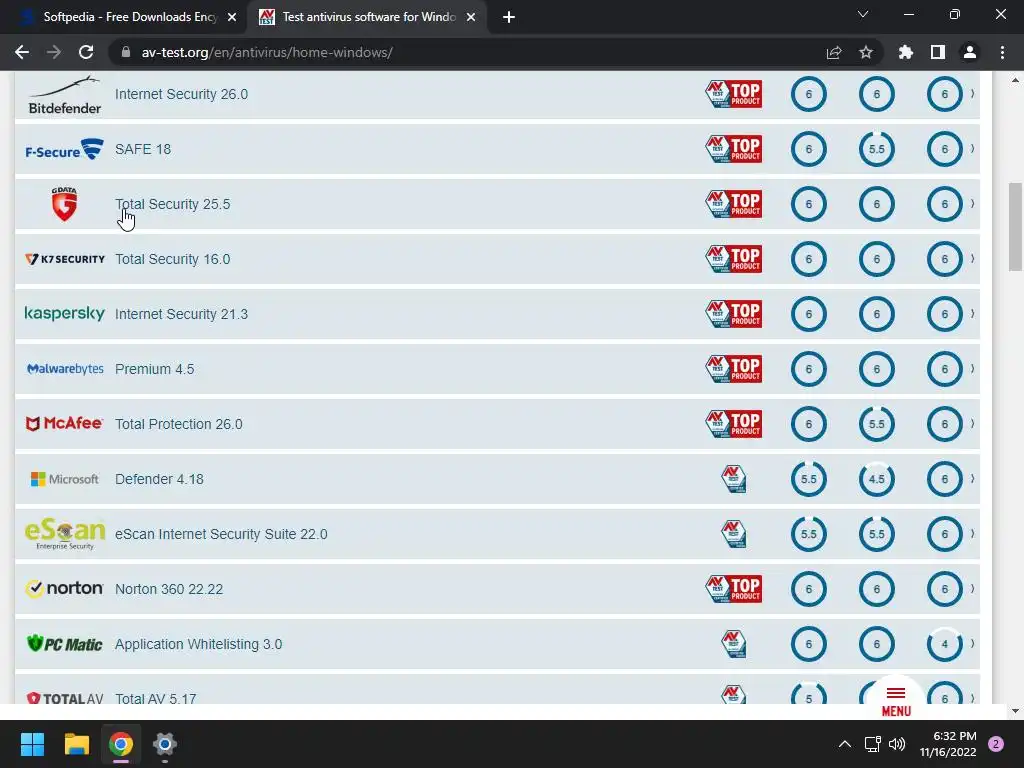Open Internet Security 26.0 link

(182, 94)
